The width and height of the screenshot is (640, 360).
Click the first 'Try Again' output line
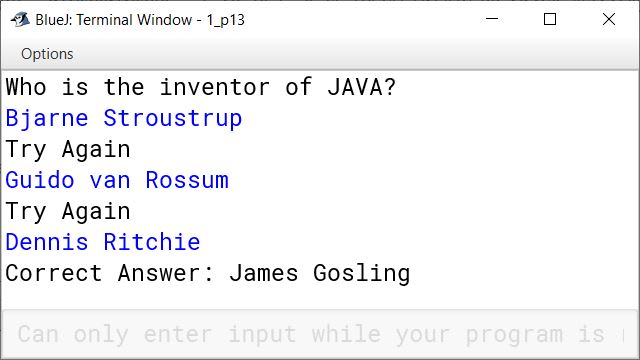point(68,150)
